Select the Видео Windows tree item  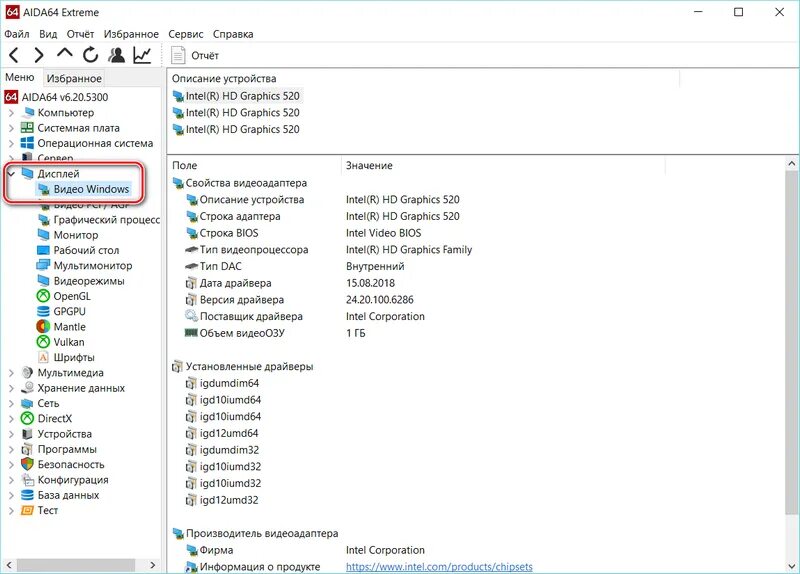[84, 189]
